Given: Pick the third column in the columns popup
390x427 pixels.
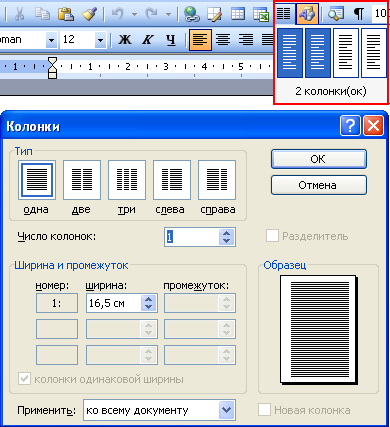Looking at the screenshot, I should (346, 53).
